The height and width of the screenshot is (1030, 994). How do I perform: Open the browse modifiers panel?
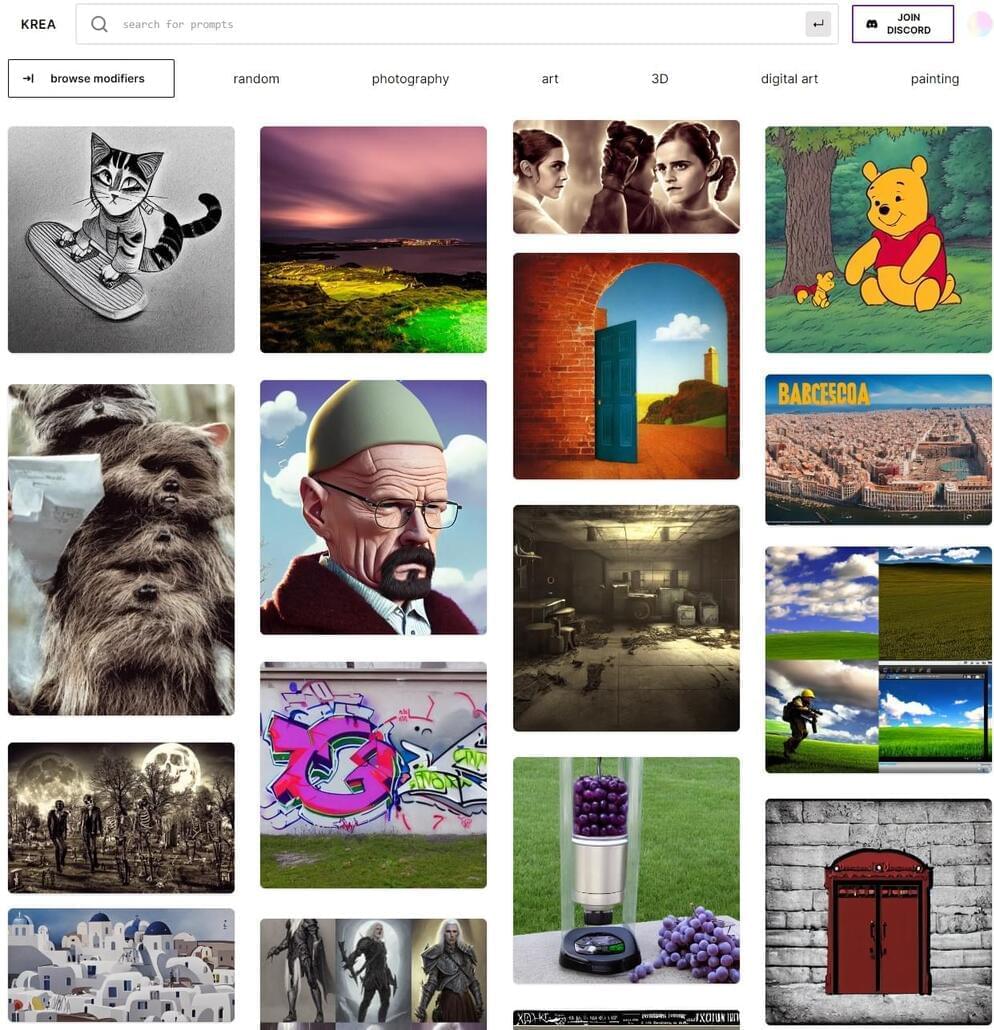pos(91,78)
